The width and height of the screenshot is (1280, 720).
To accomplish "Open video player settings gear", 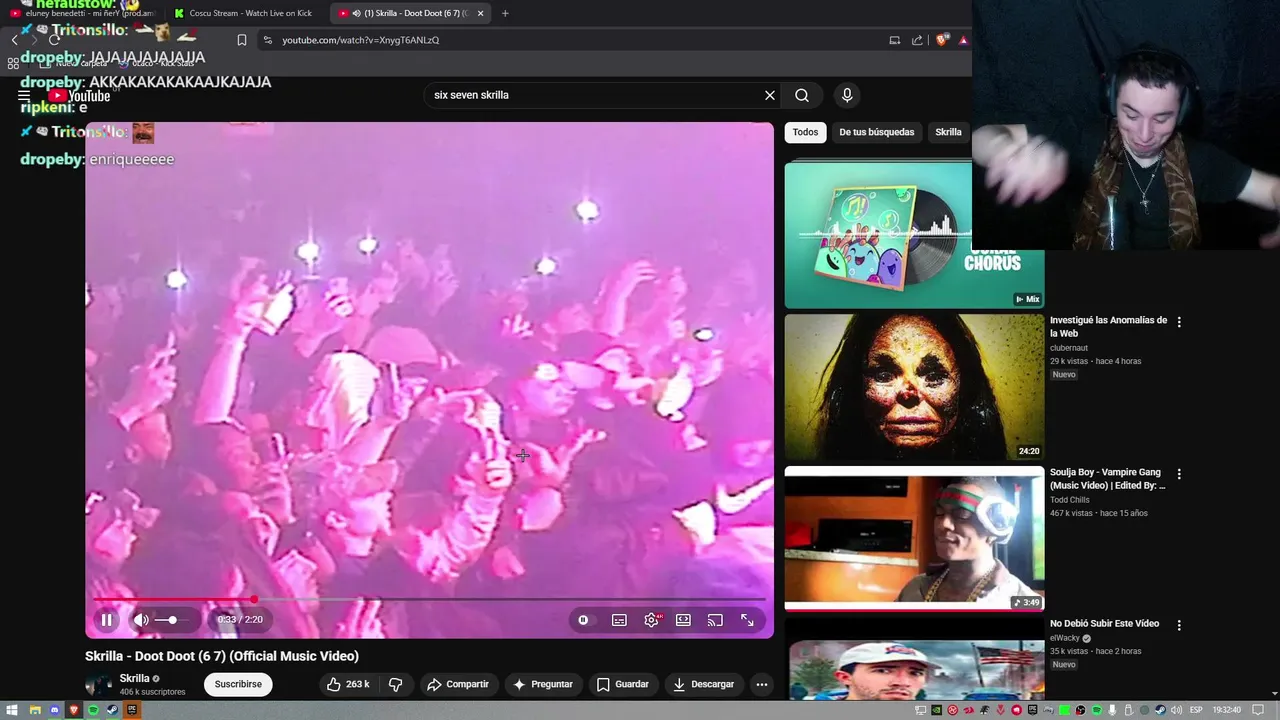I will pos(652,620).
